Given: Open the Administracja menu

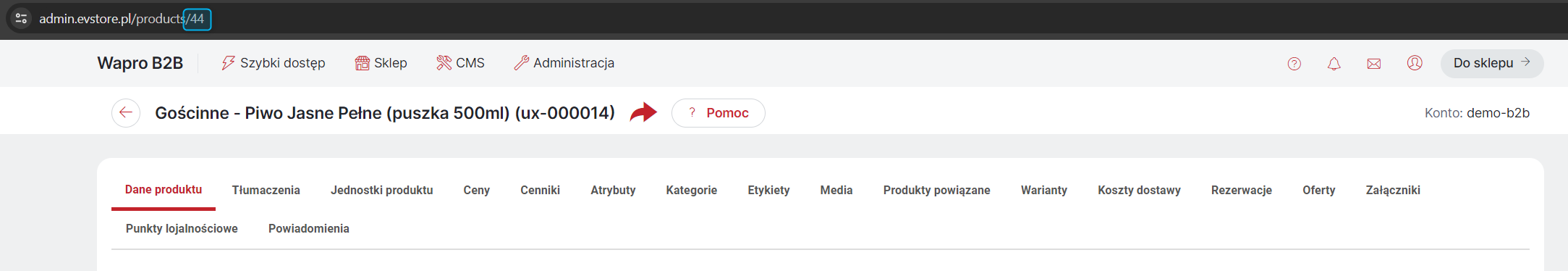Looking at the screenshot, I should pos(564,63).
